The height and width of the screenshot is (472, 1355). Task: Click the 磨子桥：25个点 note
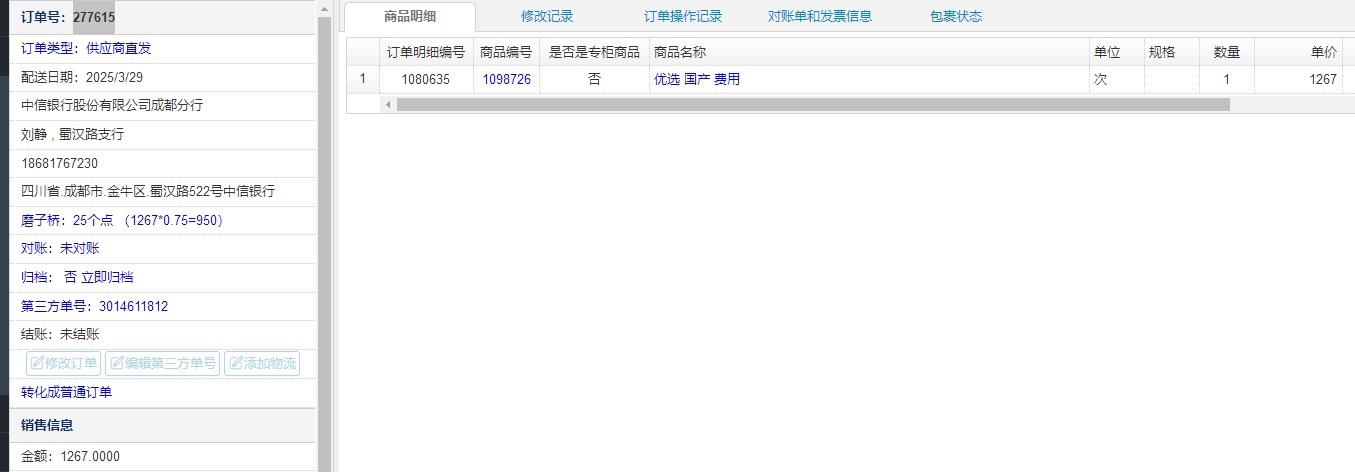(x=124, y=220)
